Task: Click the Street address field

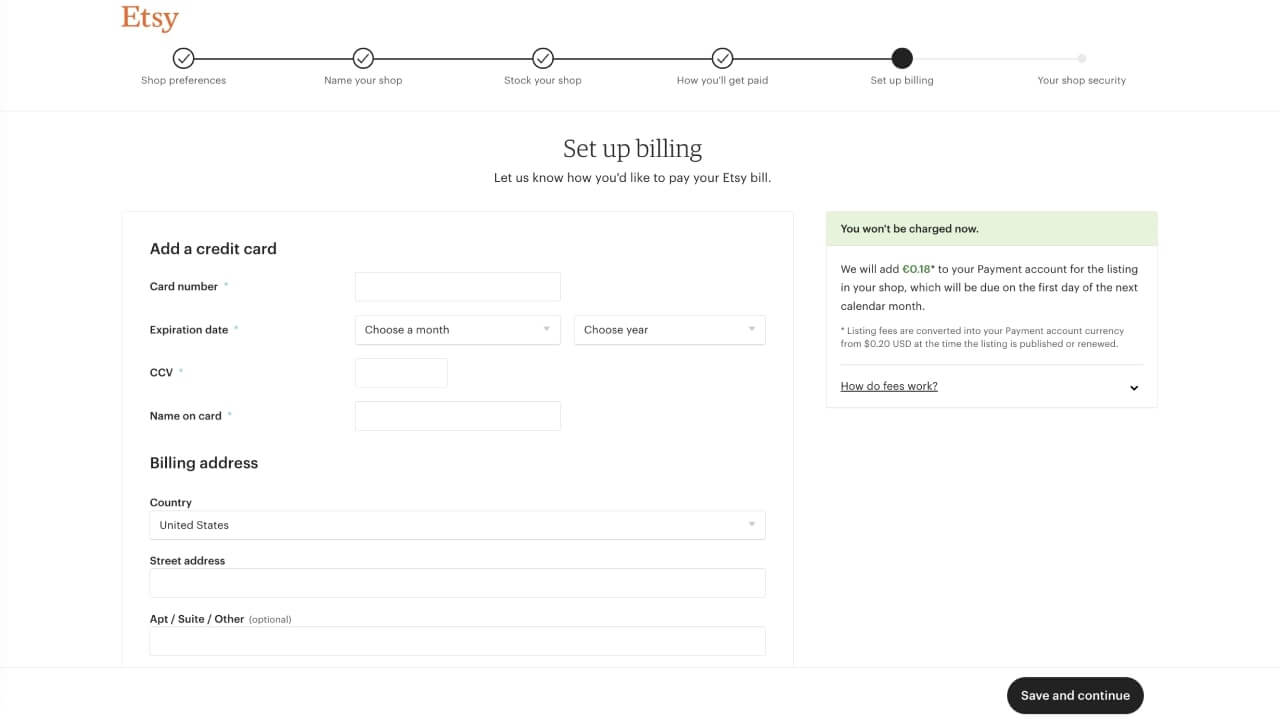Action: click(457, 582)
